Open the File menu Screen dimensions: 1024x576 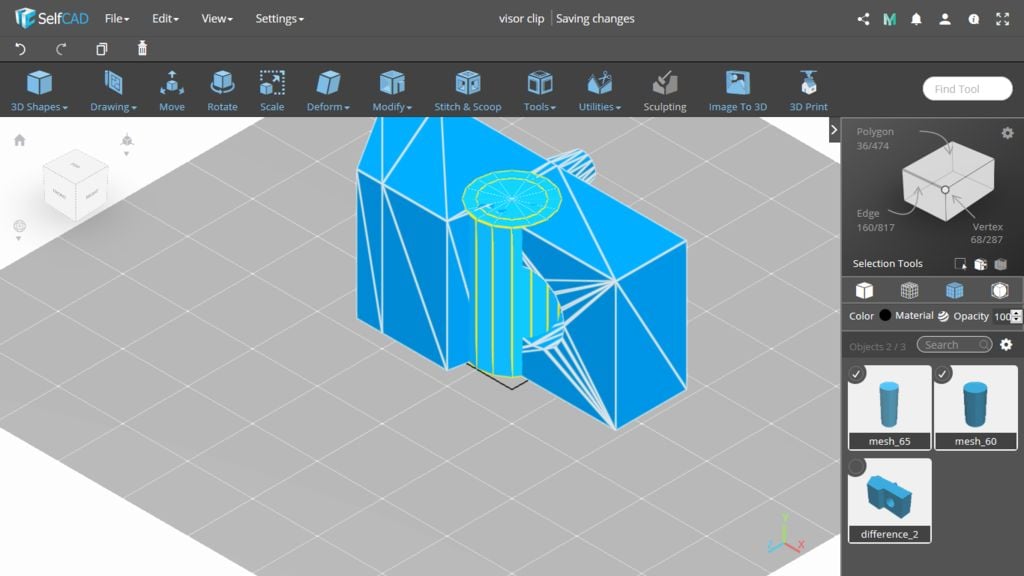[117, 18]
